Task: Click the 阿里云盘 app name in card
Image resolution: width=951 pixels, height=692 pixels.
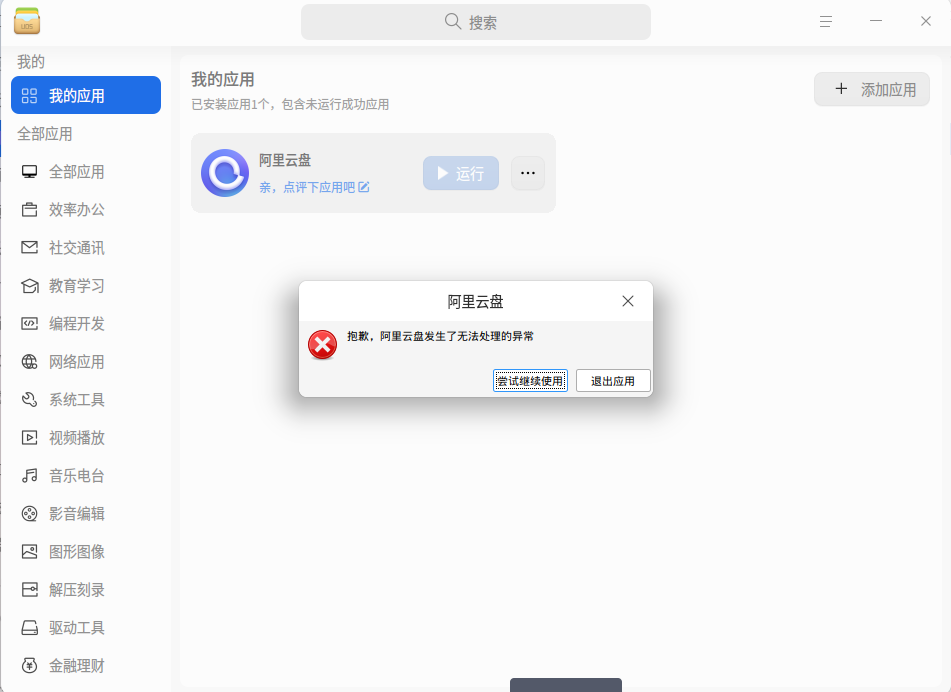Action: coord(284,160)
